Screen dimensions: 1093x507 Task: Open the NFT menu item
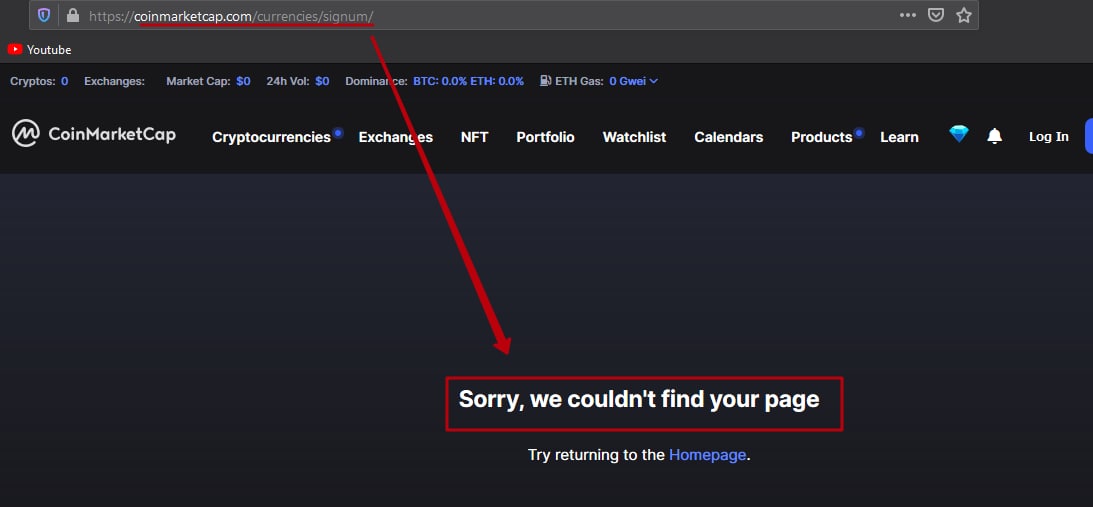point(474,137)
